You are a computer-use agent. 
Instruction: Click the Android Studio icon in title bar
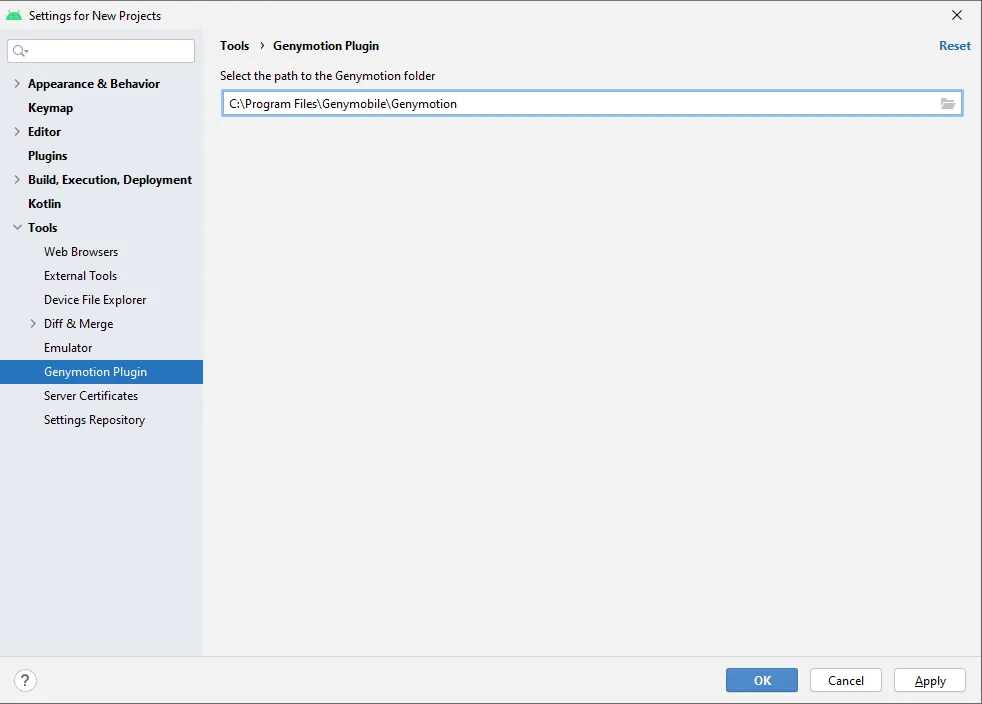point(14,15)
